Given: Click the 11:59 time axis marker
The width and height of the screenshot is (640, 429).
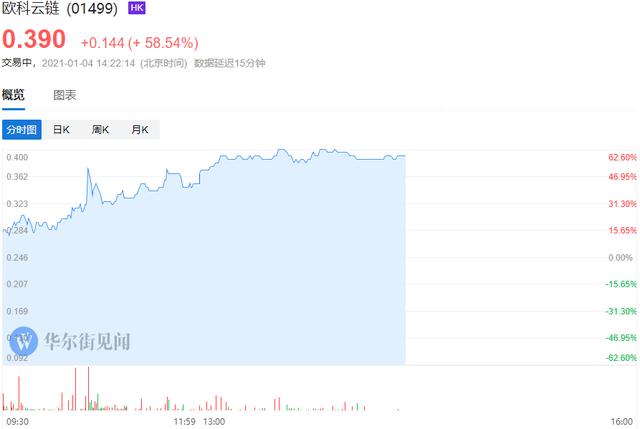Looking at the screenshot, I should (184, 422).
